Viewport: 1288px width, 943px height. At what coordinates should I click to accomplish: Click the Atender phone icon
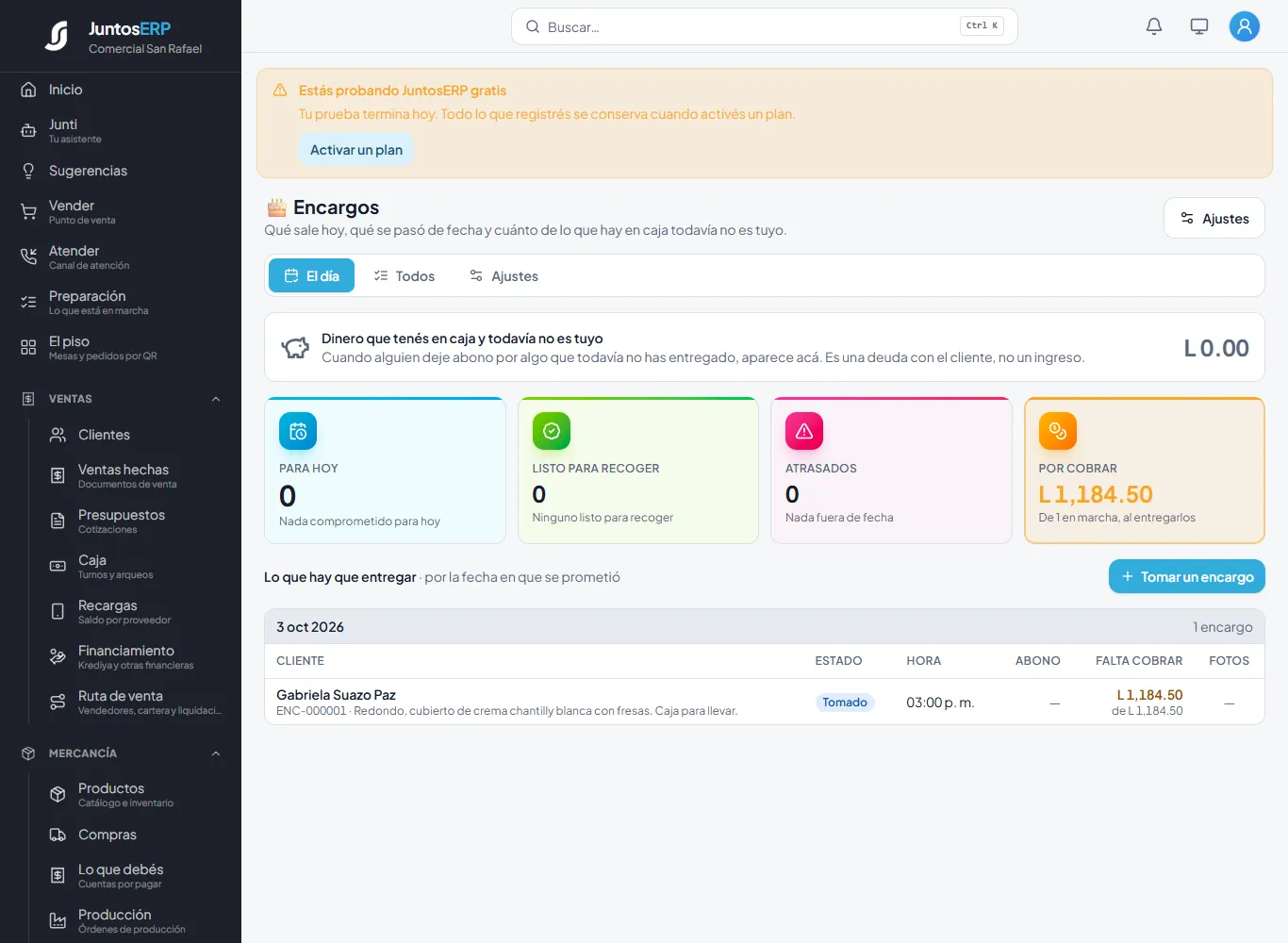28,257
